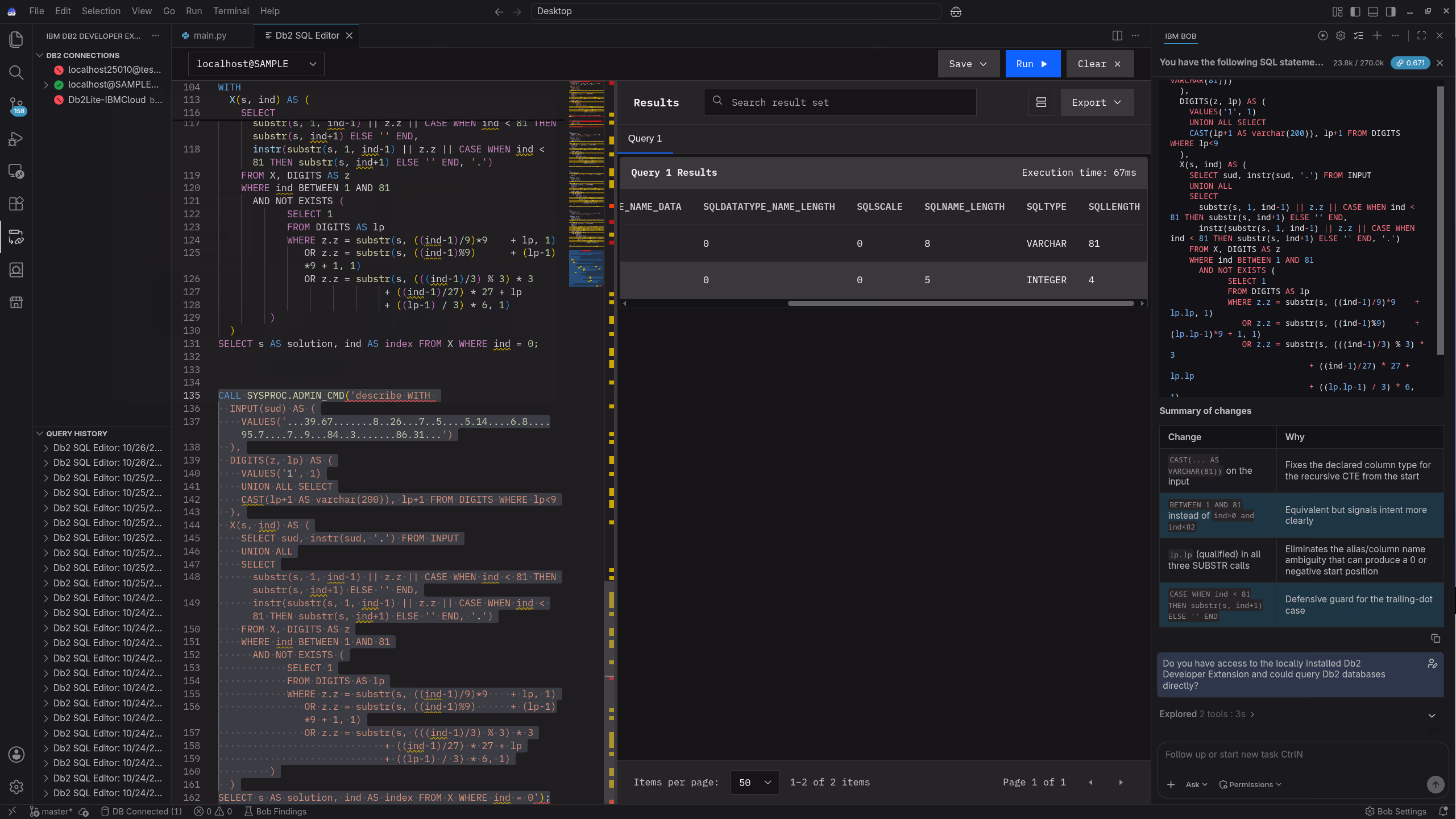The width and height of the screenshot is (1456, 819).
Task: Expand the localhost@SAMPLE connection node
Action: (46, 84)
